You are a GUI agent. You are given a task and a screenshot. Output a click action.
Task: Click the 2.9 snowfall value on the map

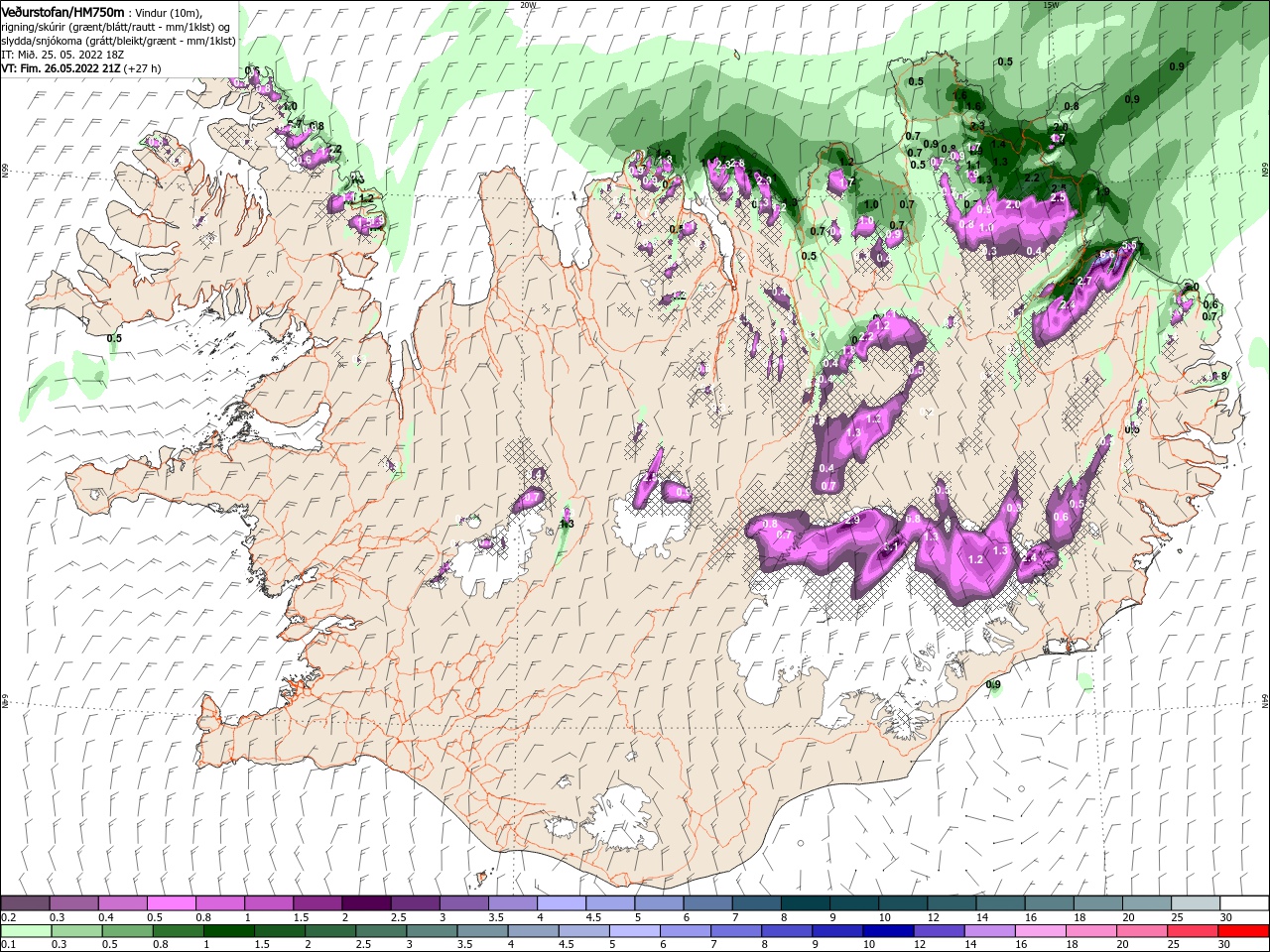(851, 521)
